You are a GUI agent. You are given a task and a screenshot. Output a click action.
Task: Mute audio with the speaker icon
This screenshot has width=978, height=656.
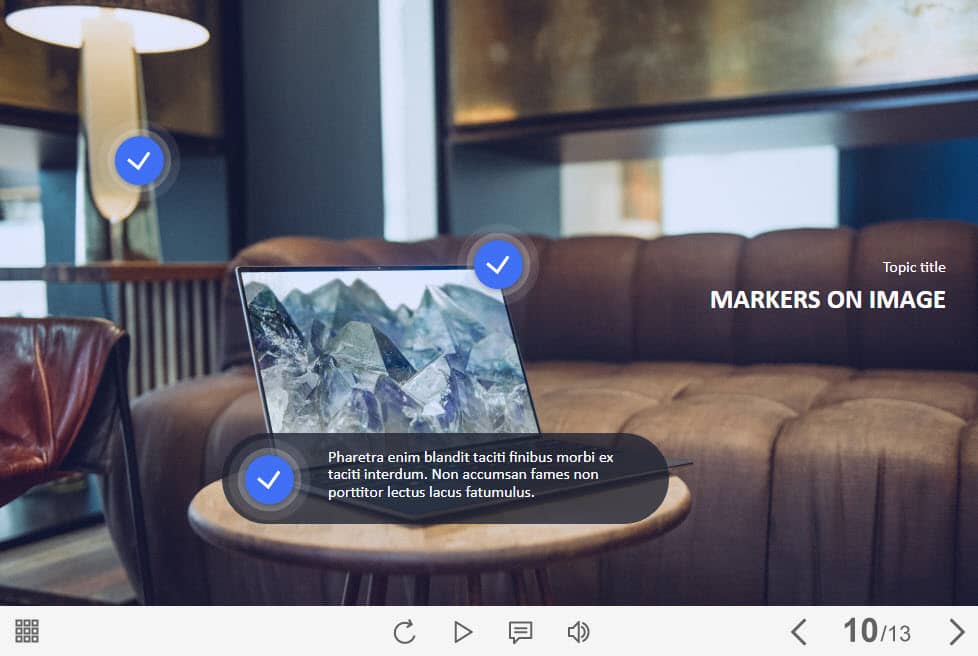coord(578,632)
